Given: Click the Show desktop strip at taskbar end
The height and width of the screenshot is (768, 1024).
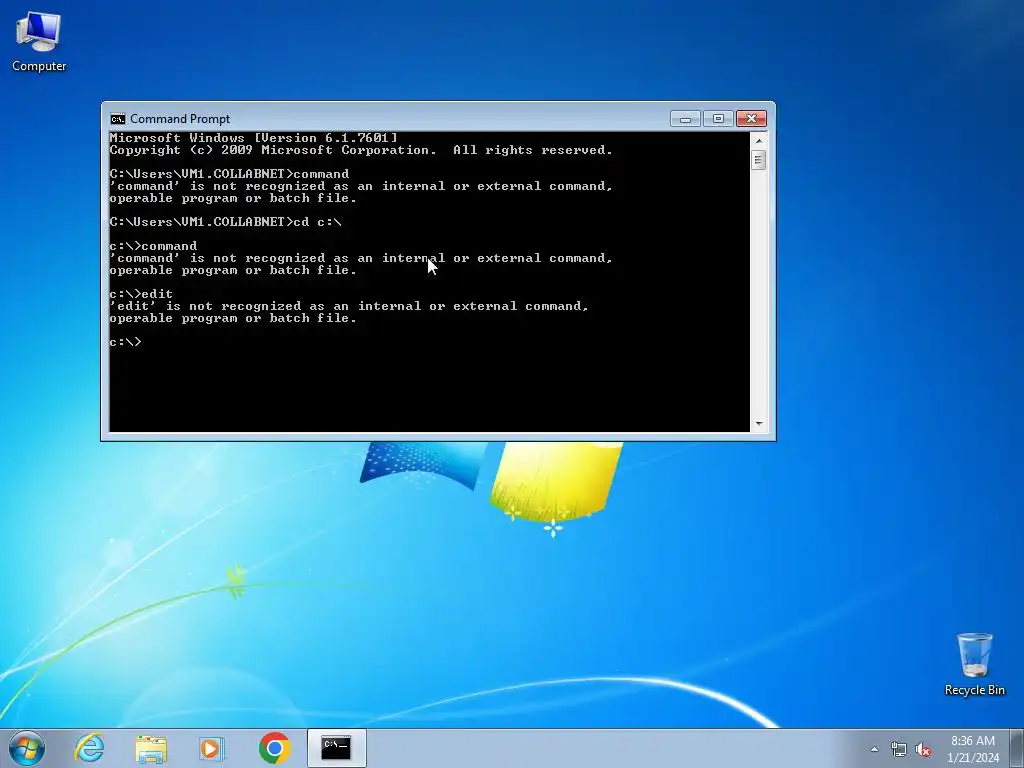Looking at the screenshot, I should (x=1017, y=748).
